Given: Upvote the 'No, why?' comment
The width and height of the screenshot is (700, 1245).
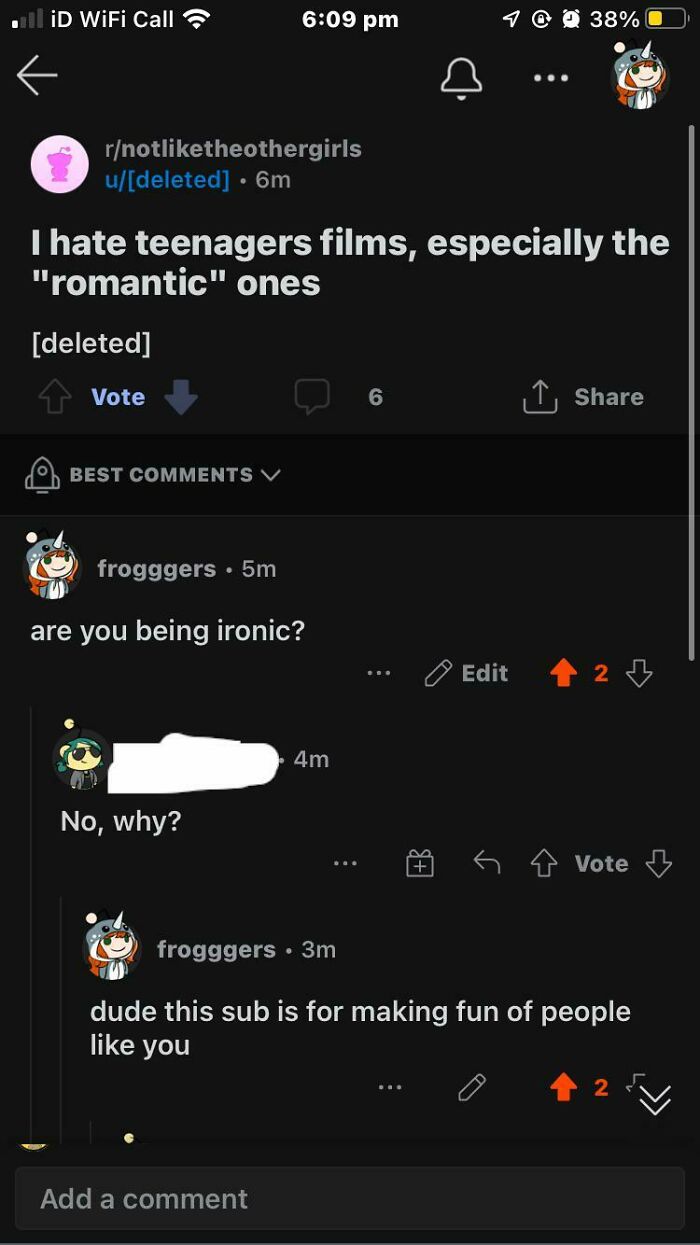Looking at the screenshot, I should click(545, 863).
